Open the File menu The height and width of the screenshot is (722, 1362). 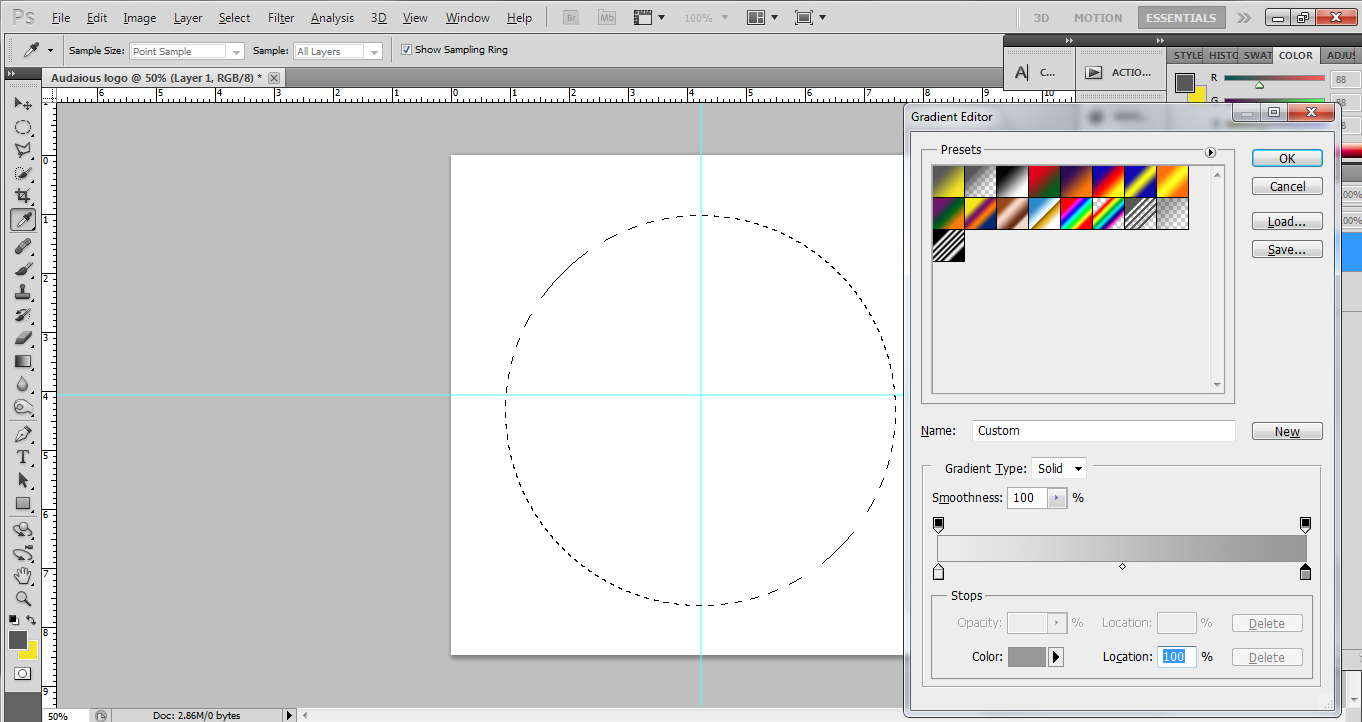pyautogui.click(x=60, y=18)
